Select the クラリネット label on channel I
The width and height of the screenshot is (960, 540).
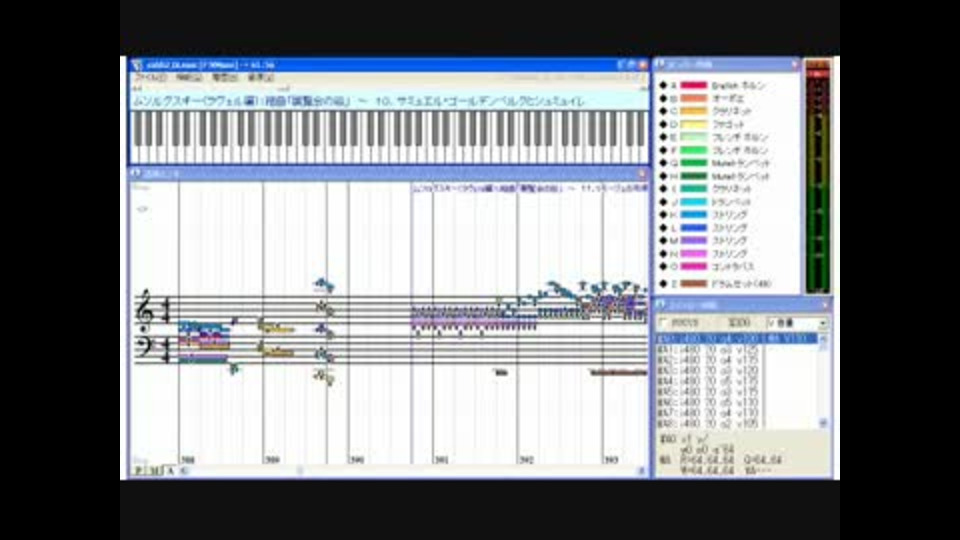pos(731,189)
